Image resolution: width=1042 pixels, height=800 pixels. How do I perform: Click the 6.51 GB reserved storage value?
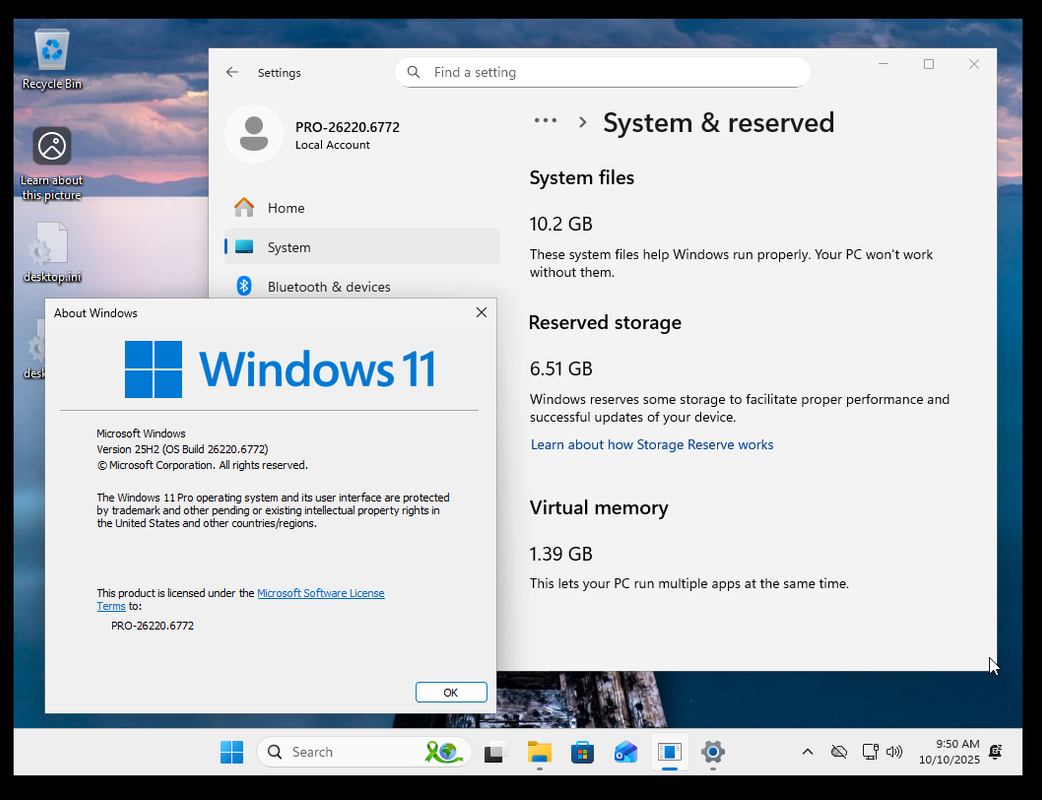(x=561, y=369)
